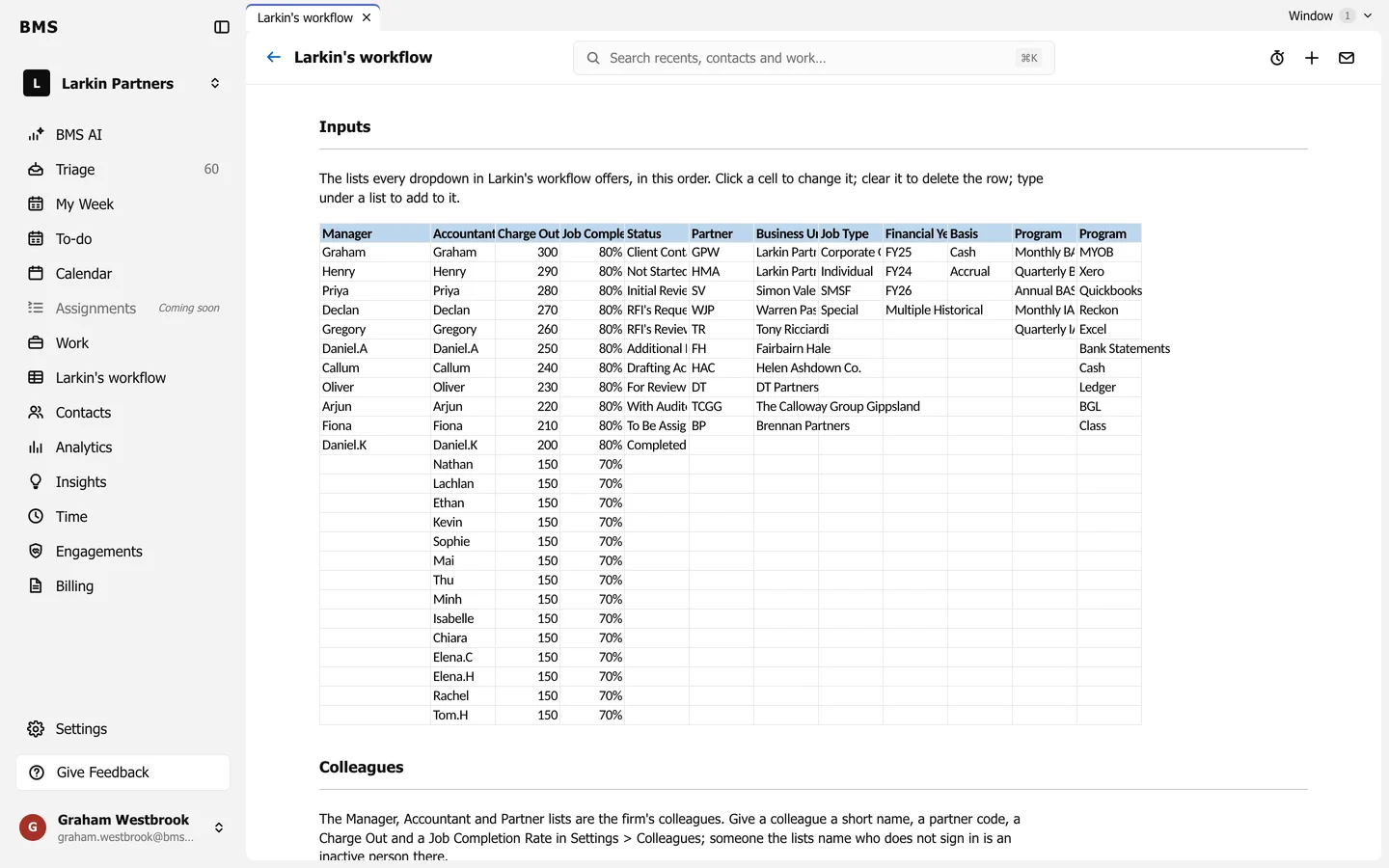1389x868 pixels.
Task: Click the 'FY26' financial year cell
Action: point(915,291)
